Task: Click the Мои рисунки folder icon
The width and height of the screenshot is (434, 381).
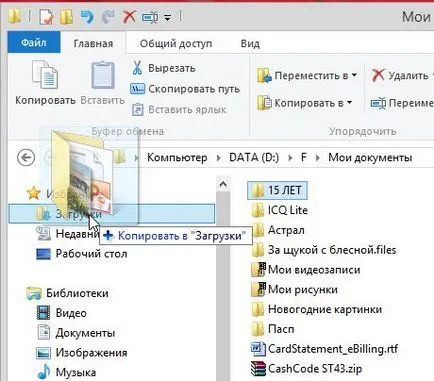Action: coord(258,289)
